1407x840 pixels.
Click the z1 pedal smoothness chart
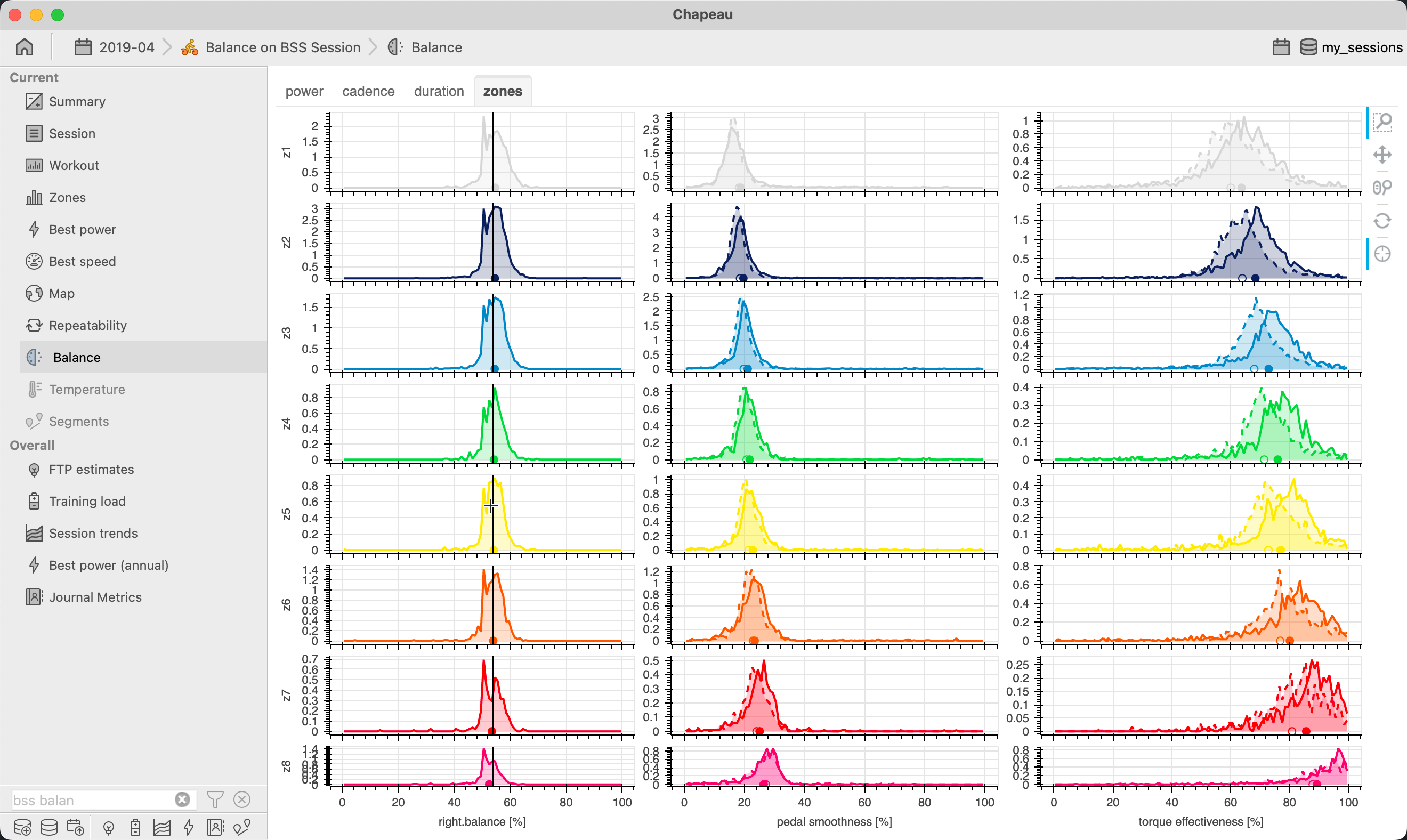pyautogui.click(x=834, y=152)
